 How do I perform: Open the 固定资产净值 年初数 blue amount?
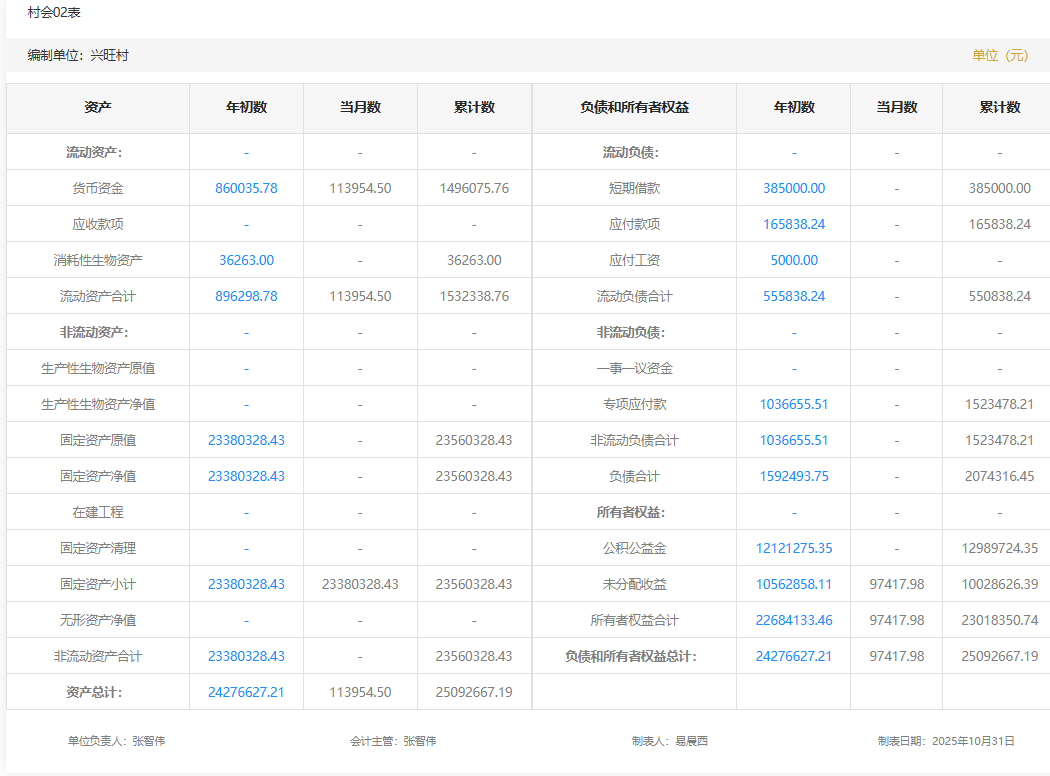click(246, 476)
